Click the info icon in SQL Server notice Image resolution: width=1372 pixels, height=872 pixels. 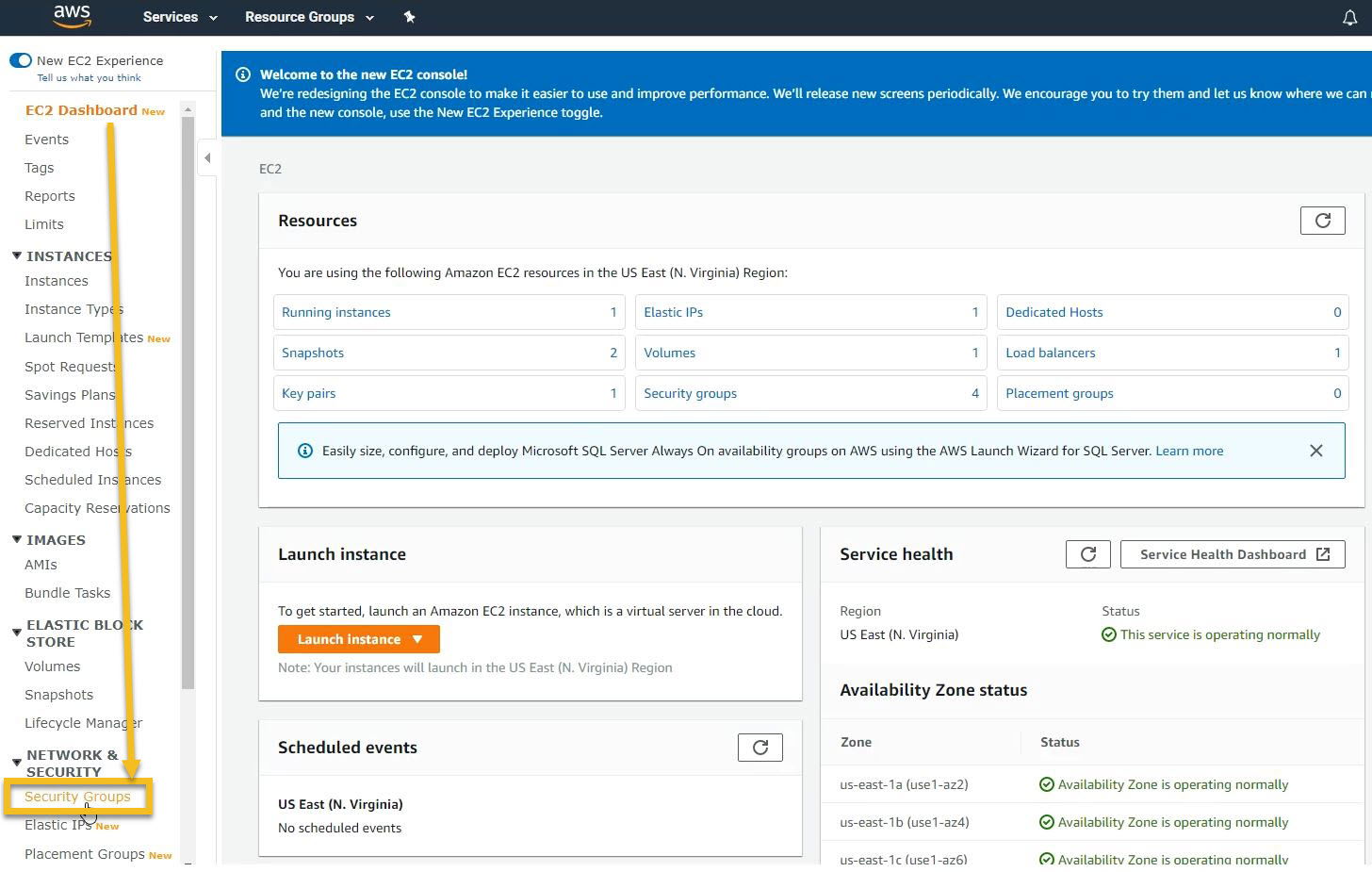(305, 451)
